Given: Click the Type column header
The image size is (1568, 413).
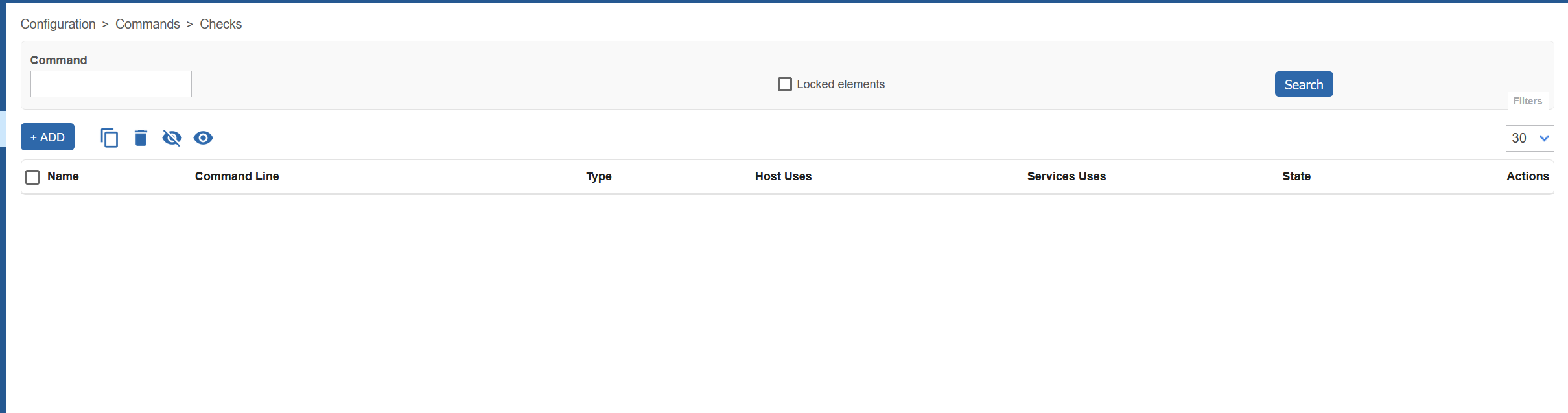Looking at the screenshot, I should tap(599, 176).
